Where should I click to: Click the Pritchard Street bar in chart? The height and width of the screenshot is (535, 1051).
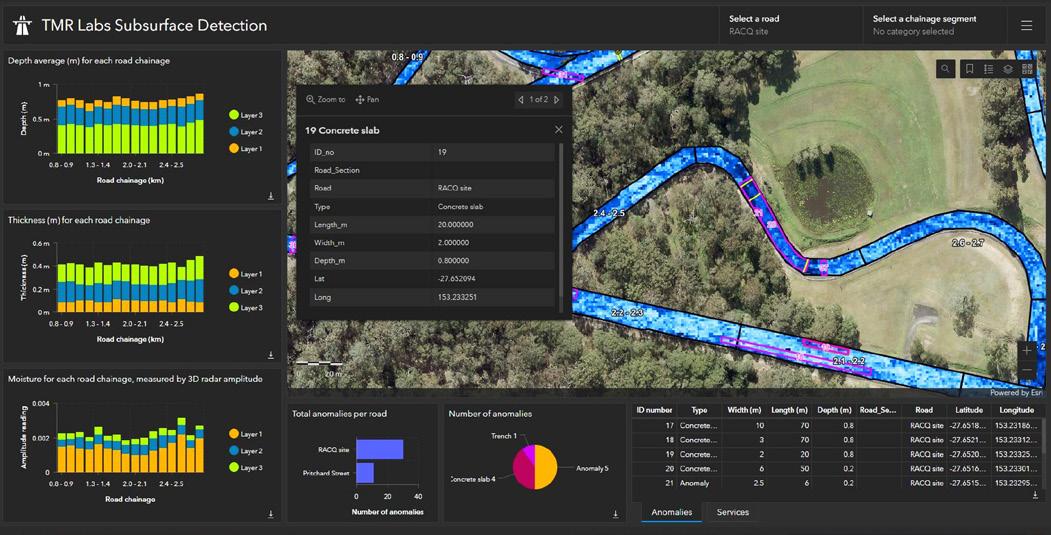(x=365, y=473)
